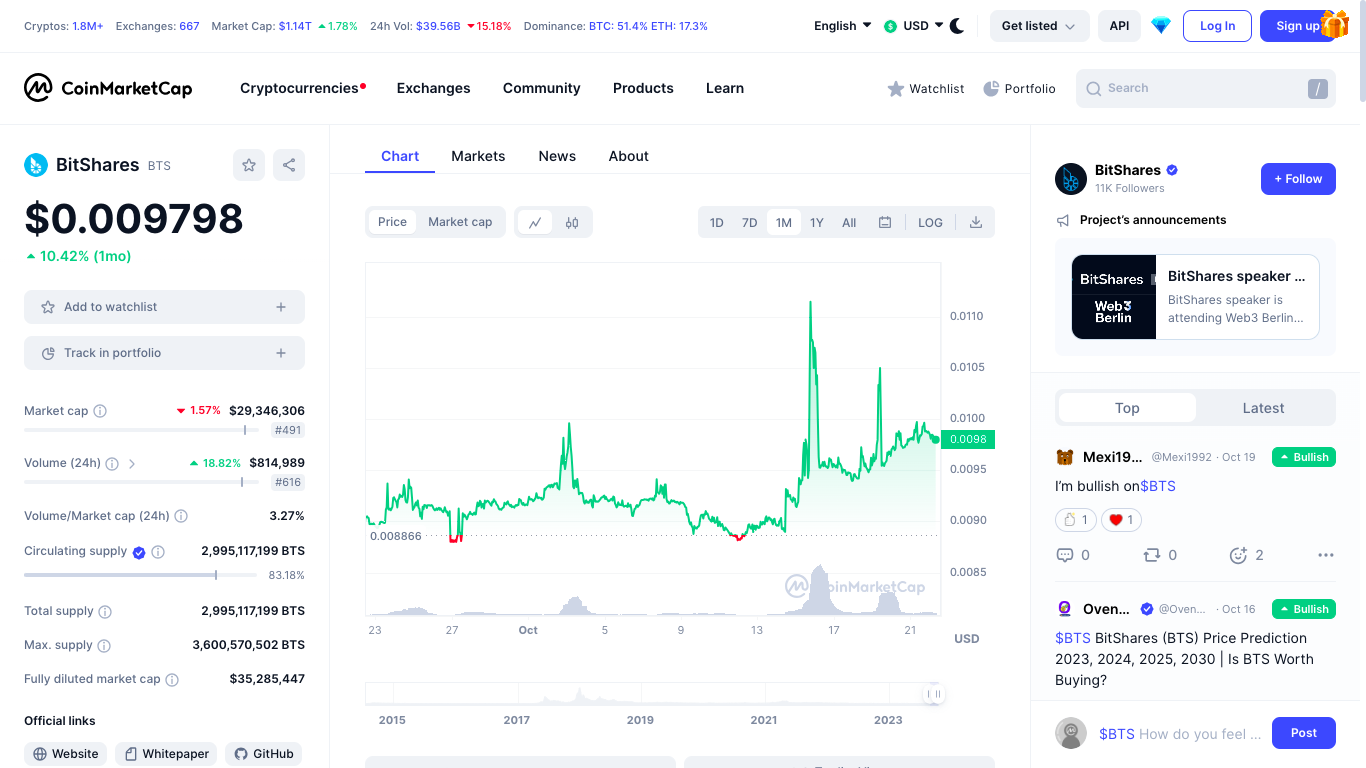Repost the Mexi1992 post
Viewport: 1366px width, 768px height.
coord(1160,555)
